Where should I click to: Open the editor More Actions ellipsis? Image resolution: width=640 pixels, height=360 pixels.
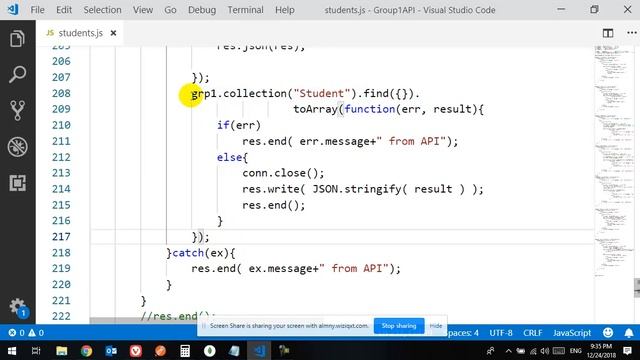(631, 33)
